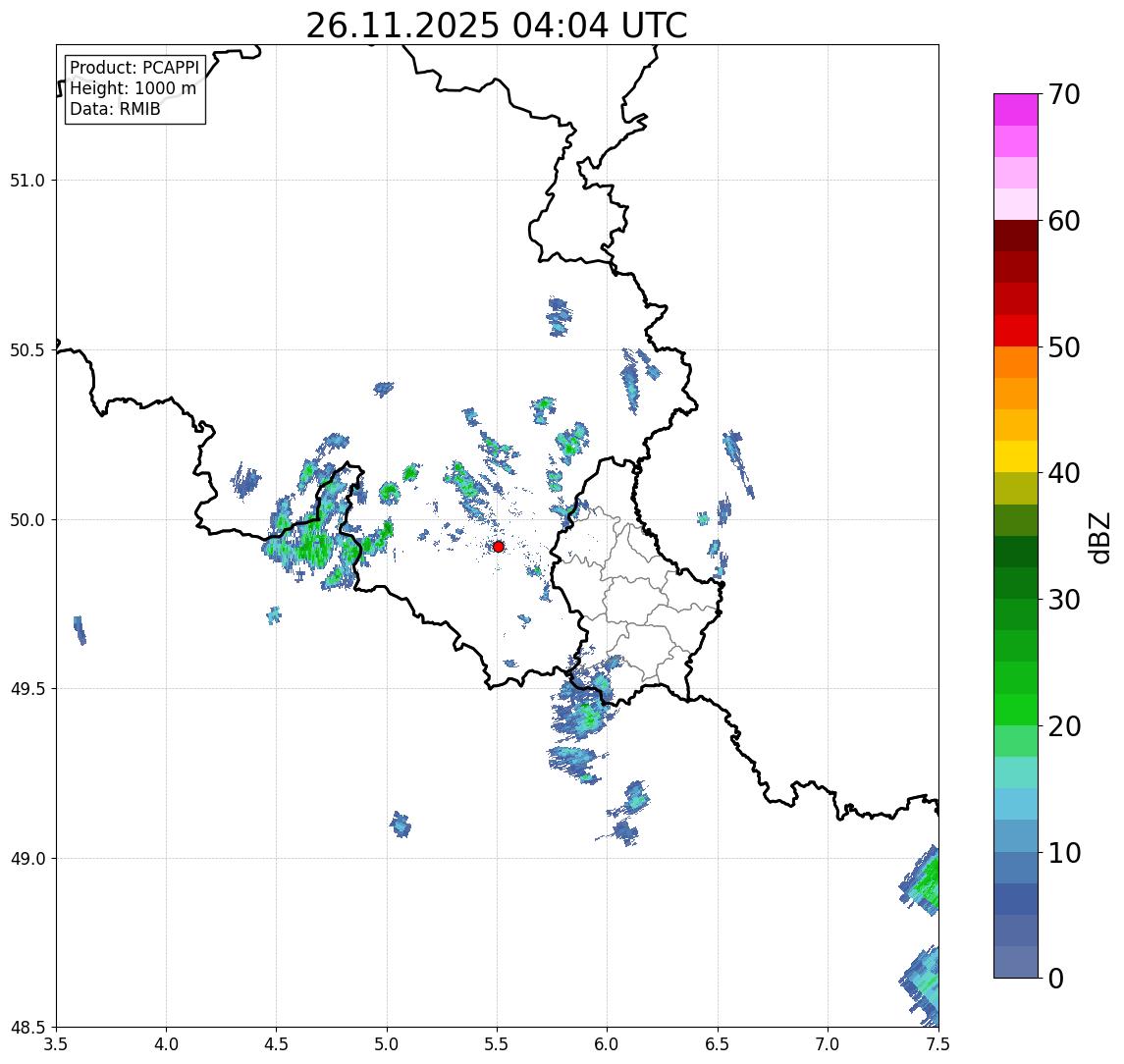Click the 'Data: RMIB' legend line
The height and width of the screenshot is (1064, 1124).
click(115, 110)
